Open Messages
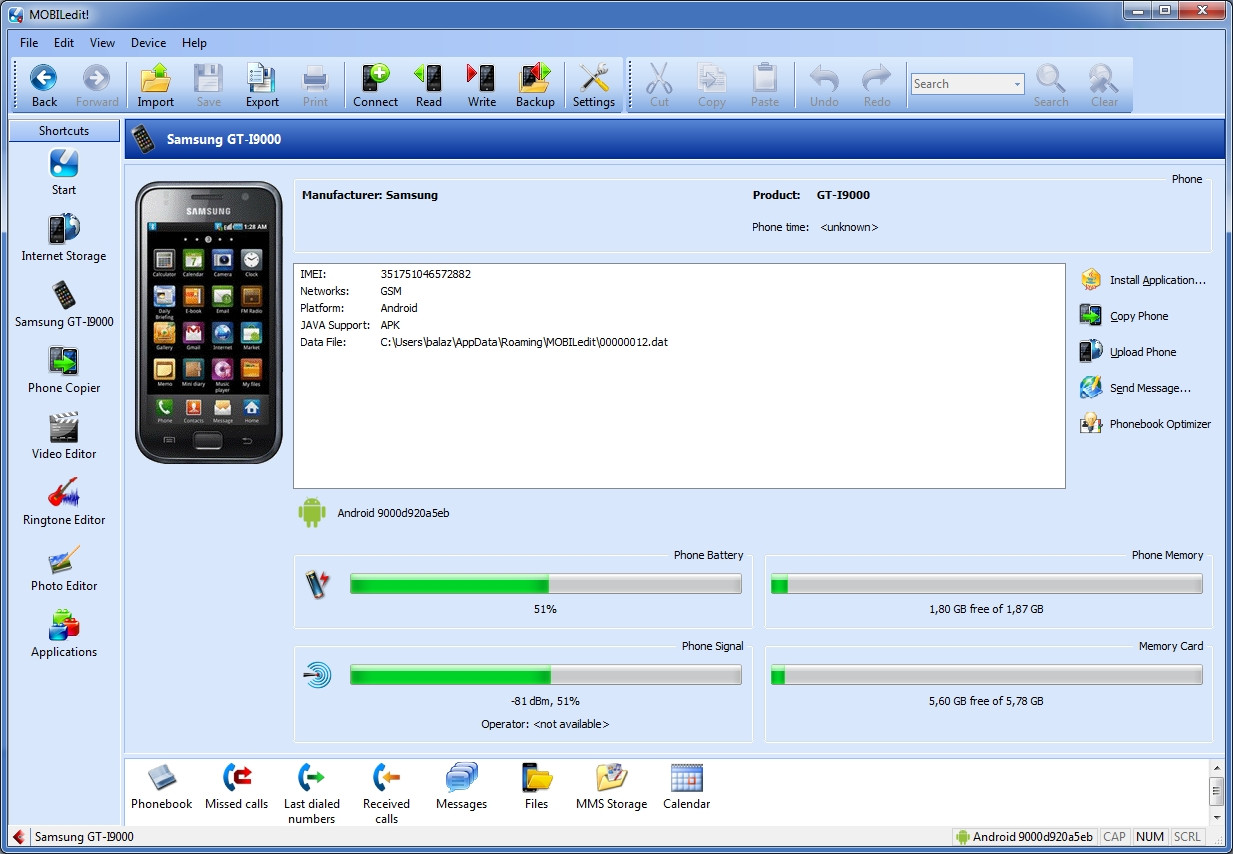1233x854 pixels. (462, 787)
